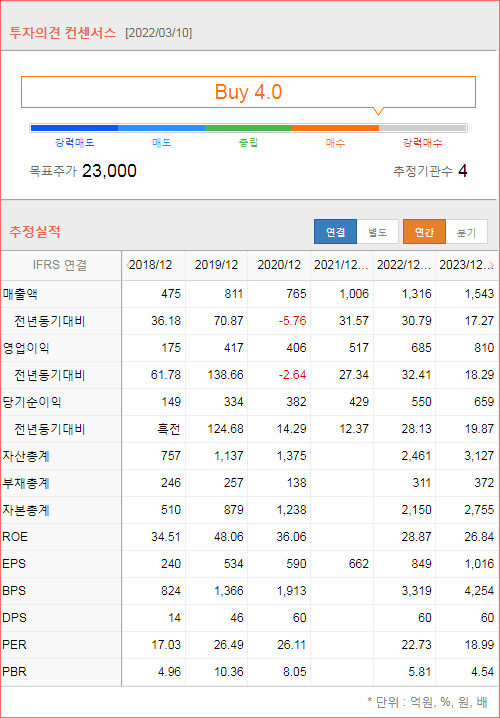Select EPS row label

14,564
